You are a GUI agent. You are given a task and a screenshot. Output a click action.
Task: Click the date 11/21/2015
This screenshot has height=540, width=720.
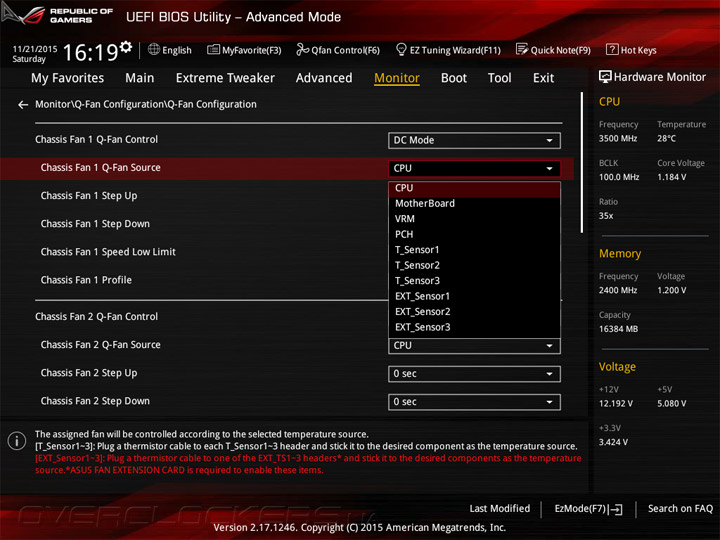coord(34,49)
